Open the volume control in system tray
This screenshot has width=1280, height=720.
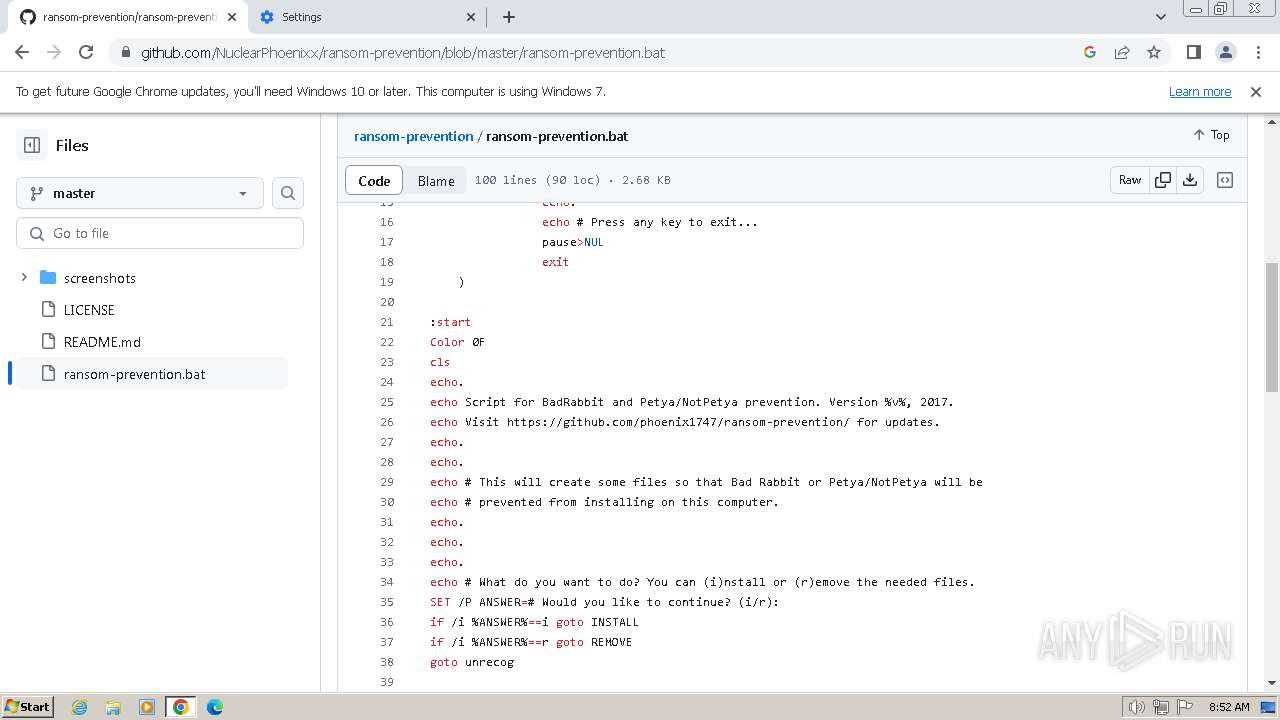click(1137, 707)
